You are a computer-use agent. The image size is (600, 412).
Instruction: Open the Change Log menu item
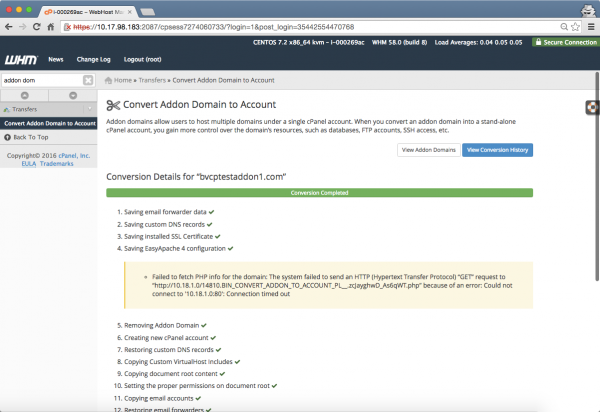93,59
